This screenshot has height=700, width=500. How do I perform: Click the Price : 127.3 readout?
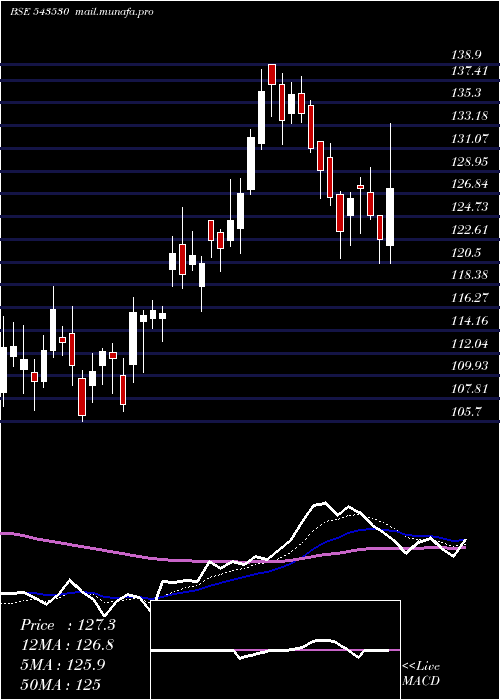(x=68, y=625)
